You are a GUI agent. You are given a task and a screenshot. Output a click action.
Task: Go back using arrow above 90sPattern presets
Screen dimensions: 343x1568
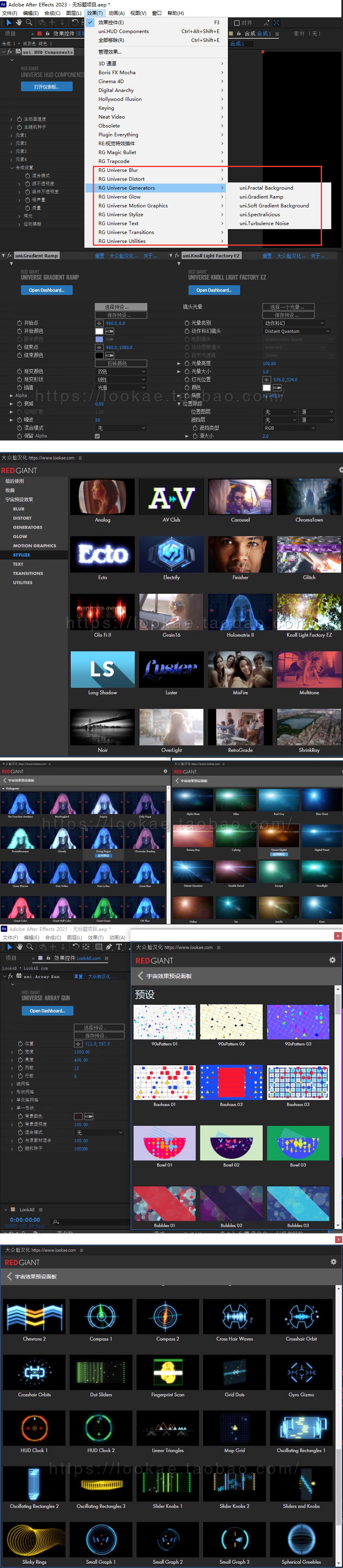[140, 976]
